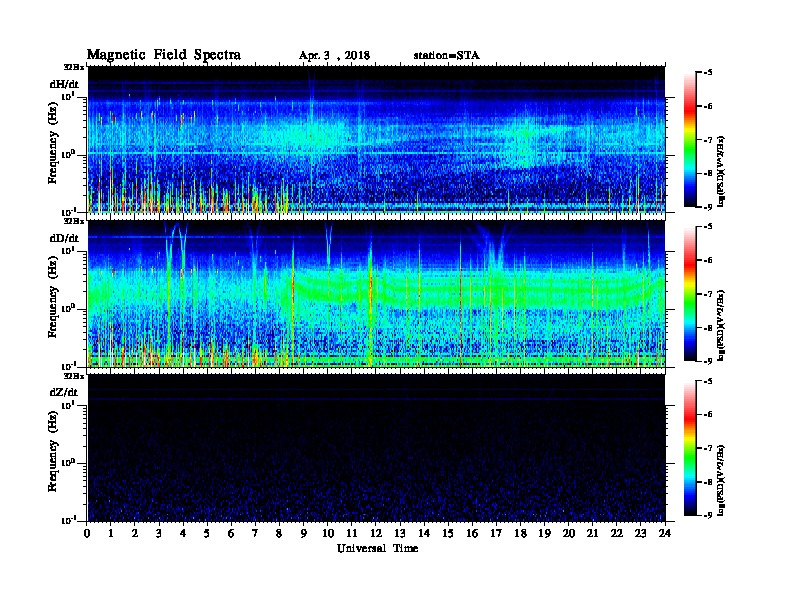The width and height of the screenshot is (792, 612).
Task: Click the log PSD unit label beside dH/dt color scale
Action: click(722, 171)
